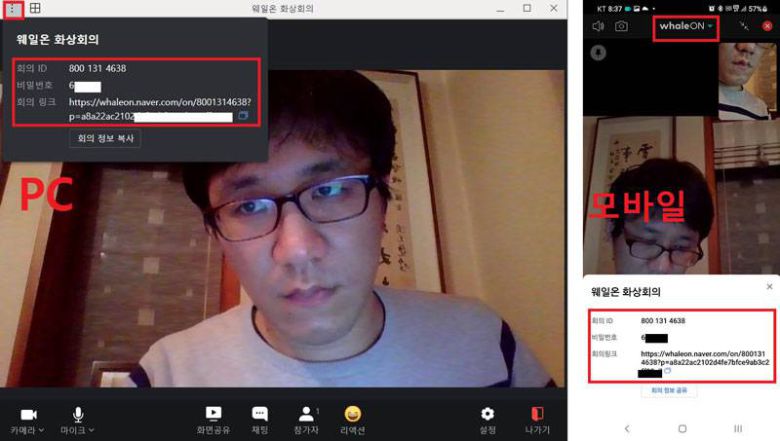Click the 화면공유 screen share icon
Viewport: 780px width, 441px height.
click(213, 413)
